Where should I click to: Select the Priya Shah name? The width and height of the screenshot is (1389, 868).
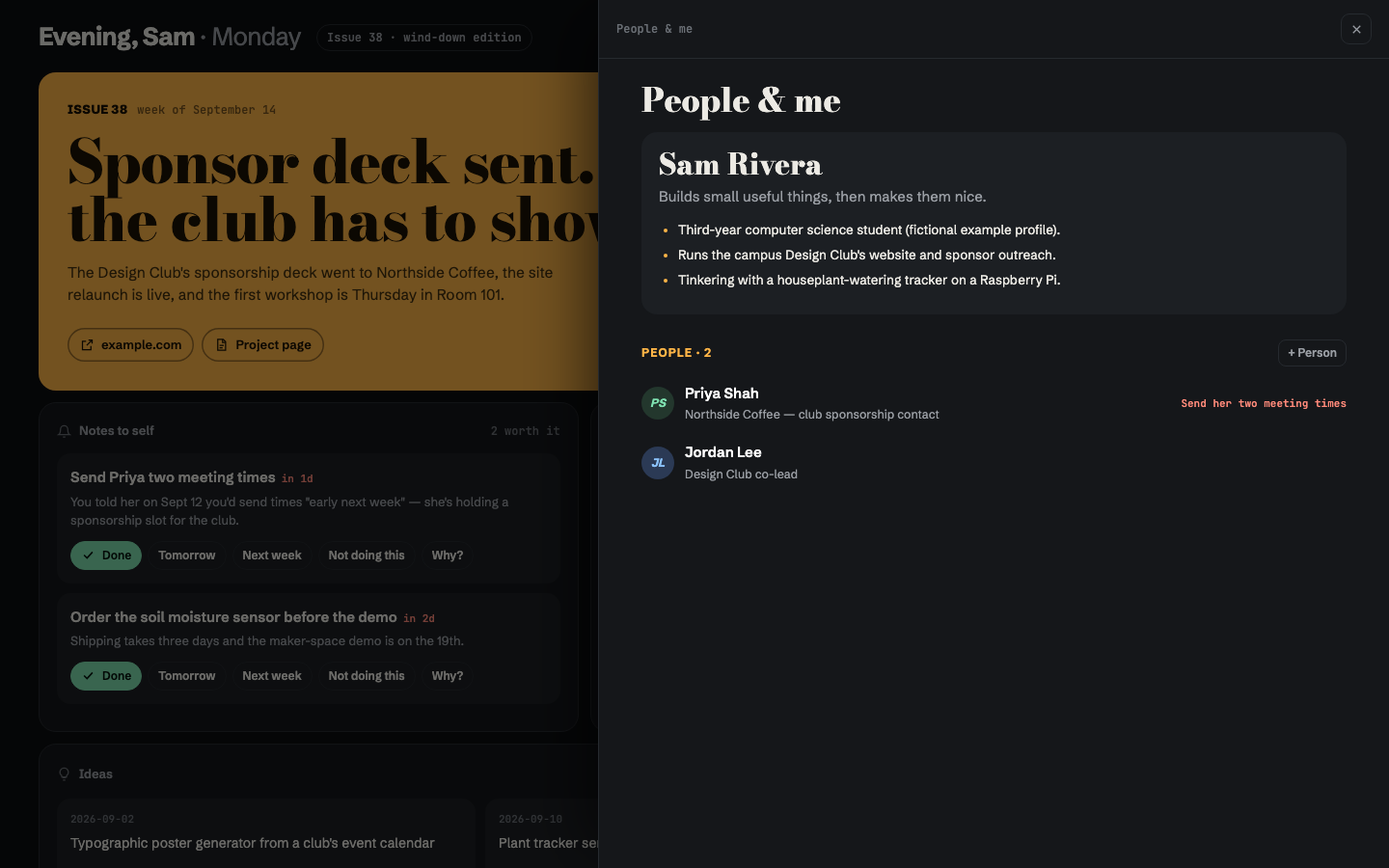pos(722,393)
